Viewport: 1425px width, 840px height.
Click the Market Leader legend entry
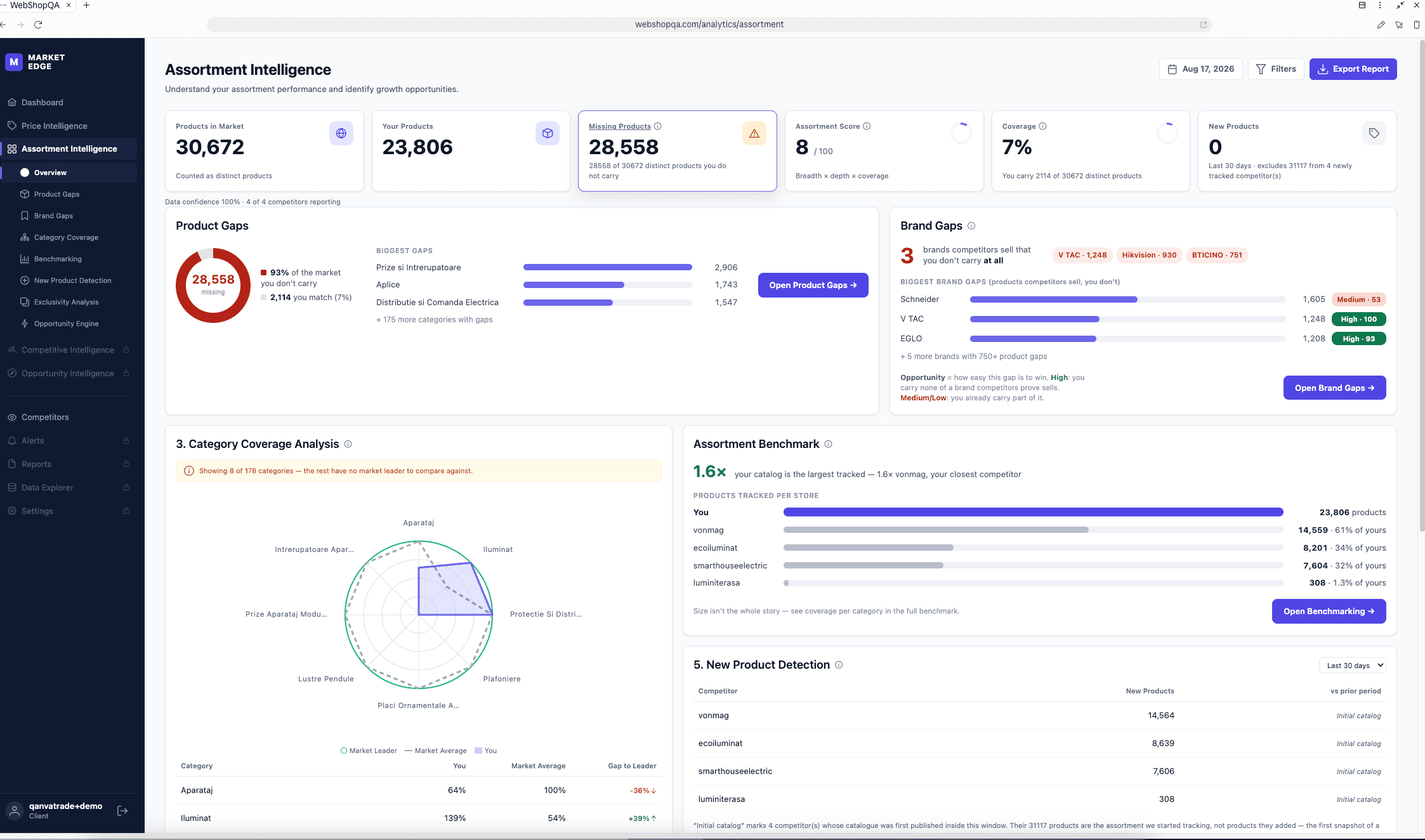369,751
